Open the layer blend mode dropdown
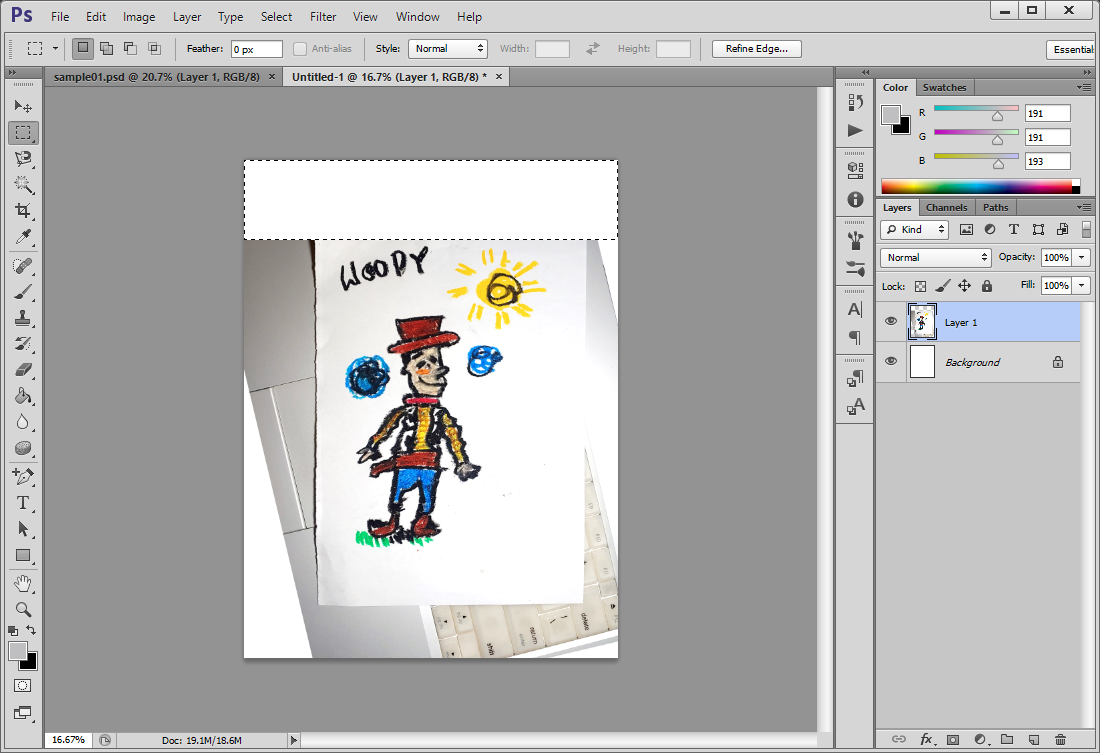The image size is (1100, 753). coord(935,258)
